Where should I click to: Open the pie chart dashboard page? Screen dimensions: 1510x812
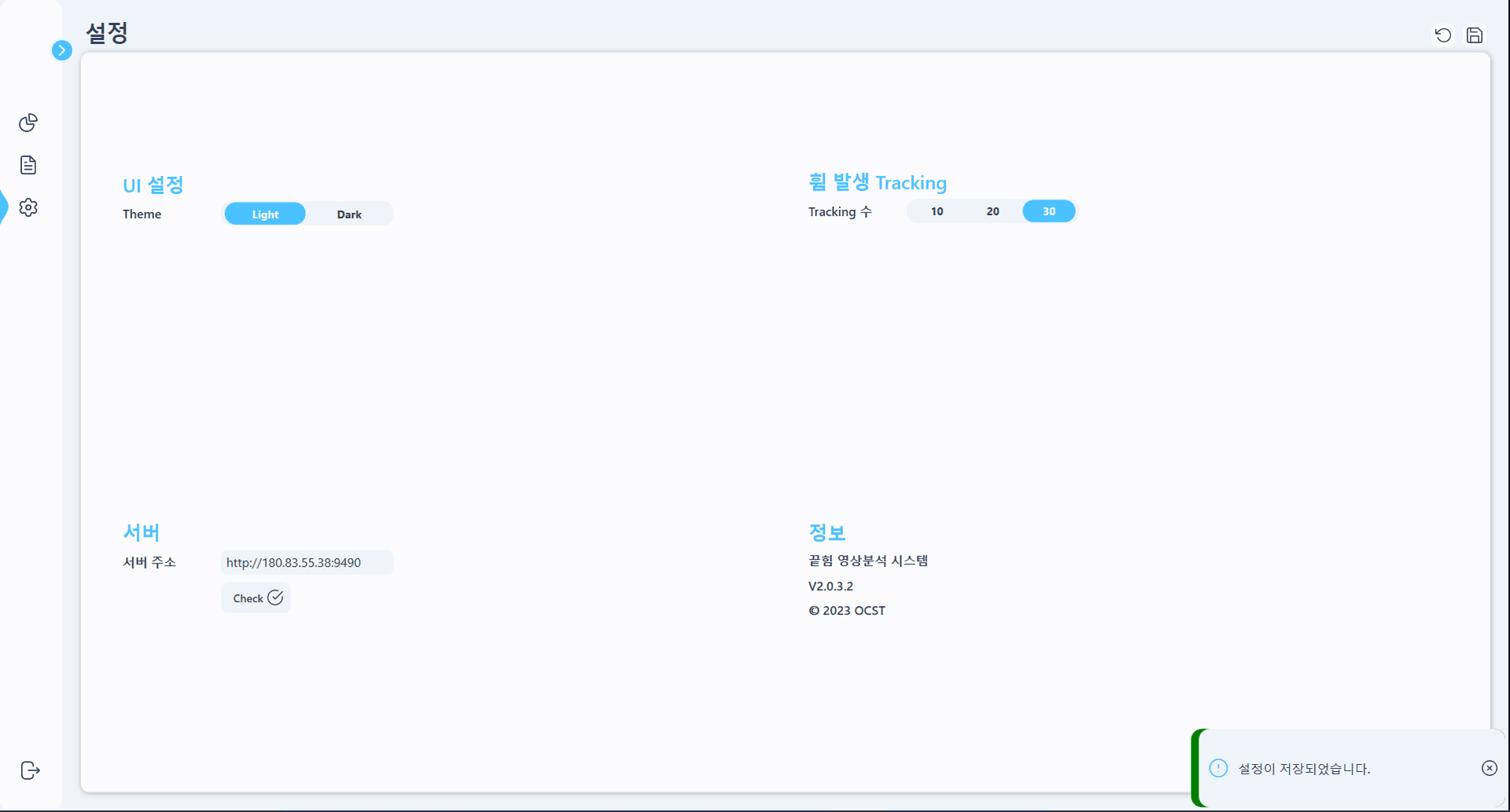tap(28, 123)
